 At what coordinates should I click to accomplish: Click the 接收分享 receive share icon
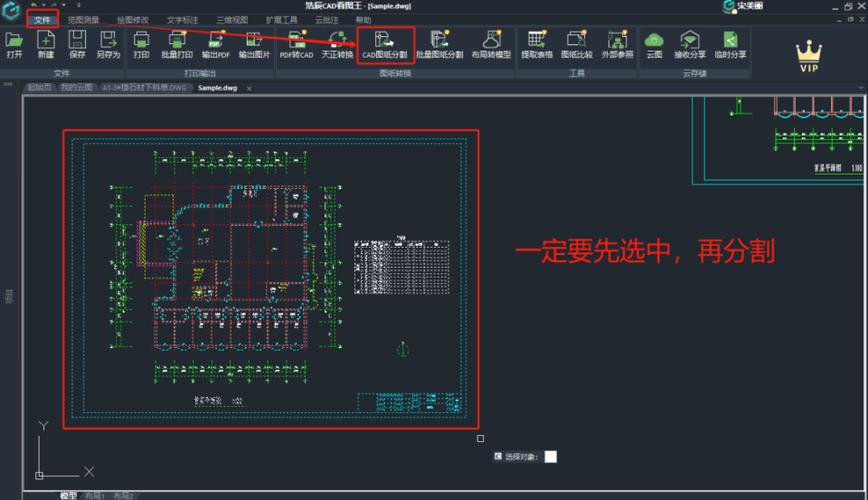[690, 44]
